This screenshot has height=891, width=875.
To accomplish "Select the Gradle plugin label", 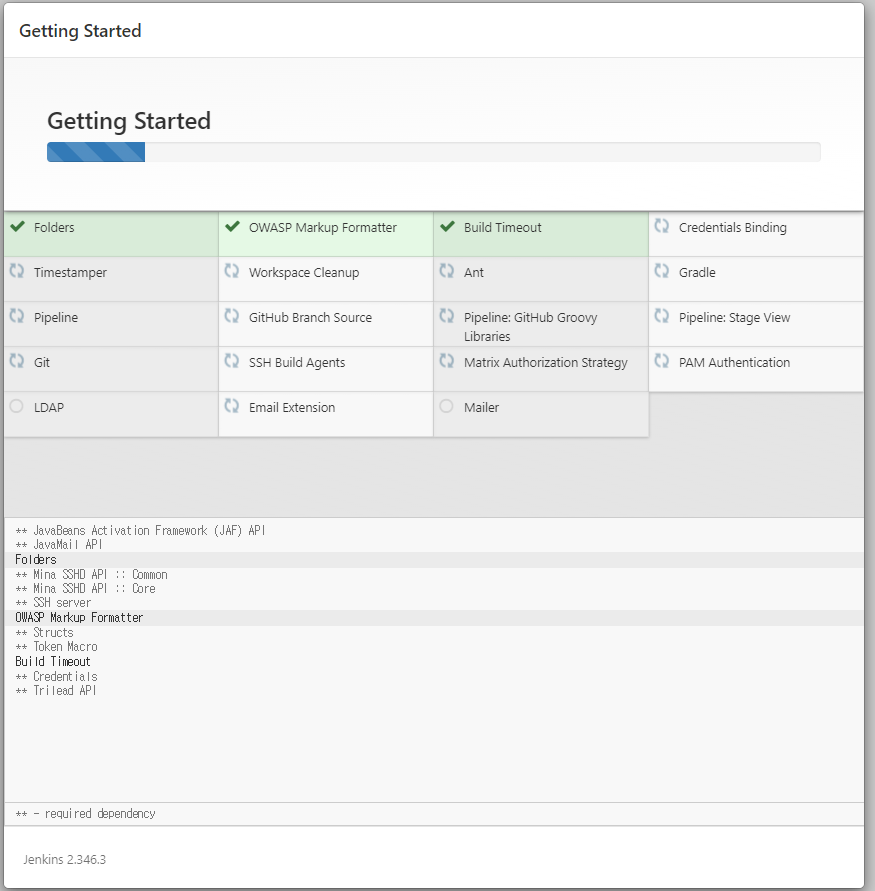I will 697,272.
